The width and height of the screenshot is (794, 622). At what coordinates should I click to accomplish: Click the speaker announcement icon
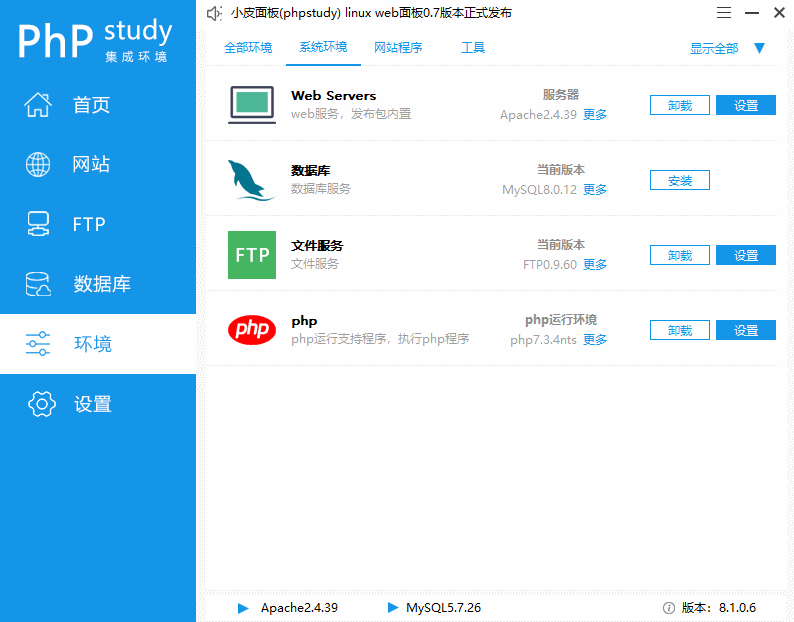(x=214, y=13)
